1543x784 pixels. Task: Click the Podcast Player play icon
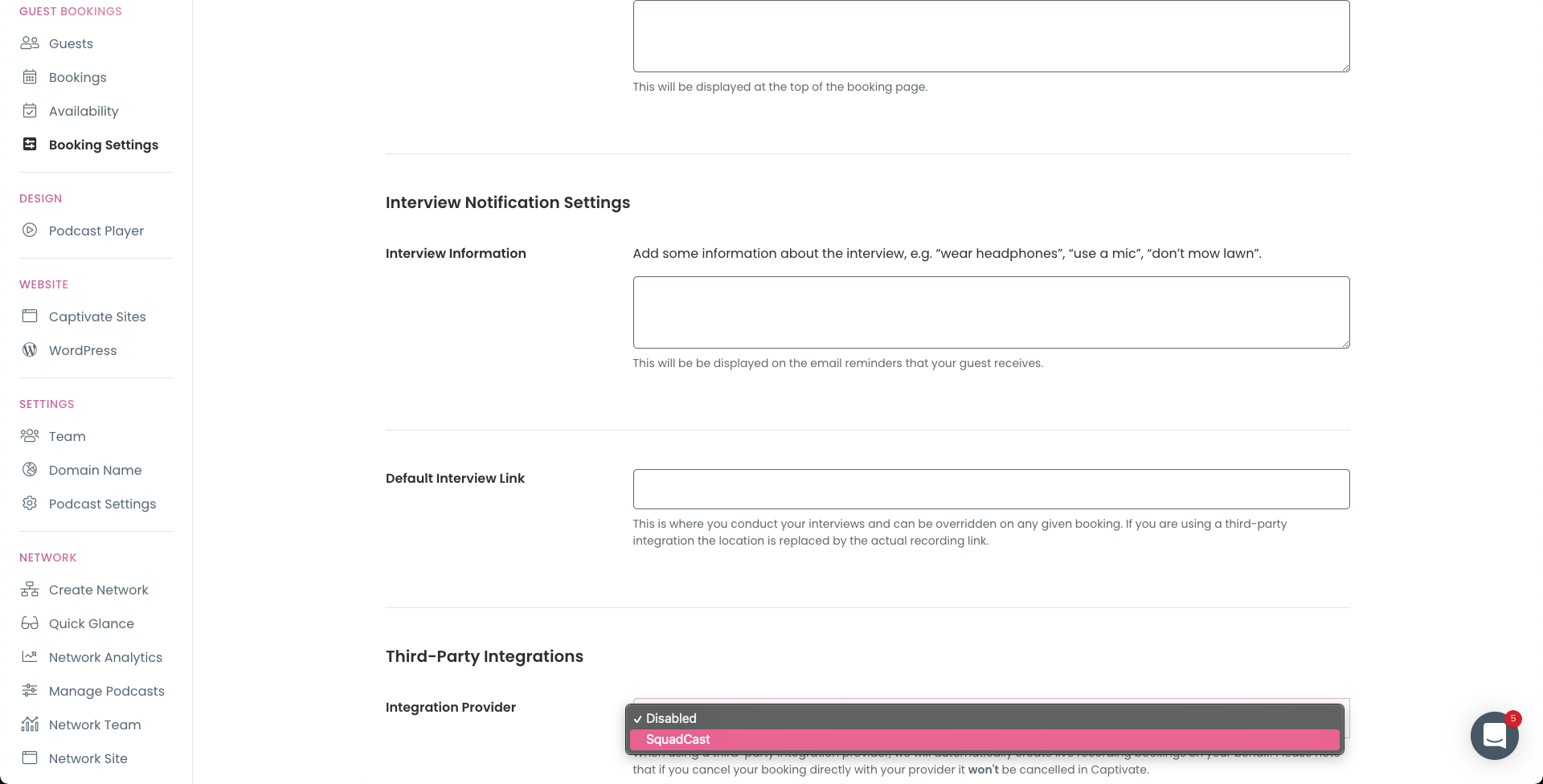[30, 231]
